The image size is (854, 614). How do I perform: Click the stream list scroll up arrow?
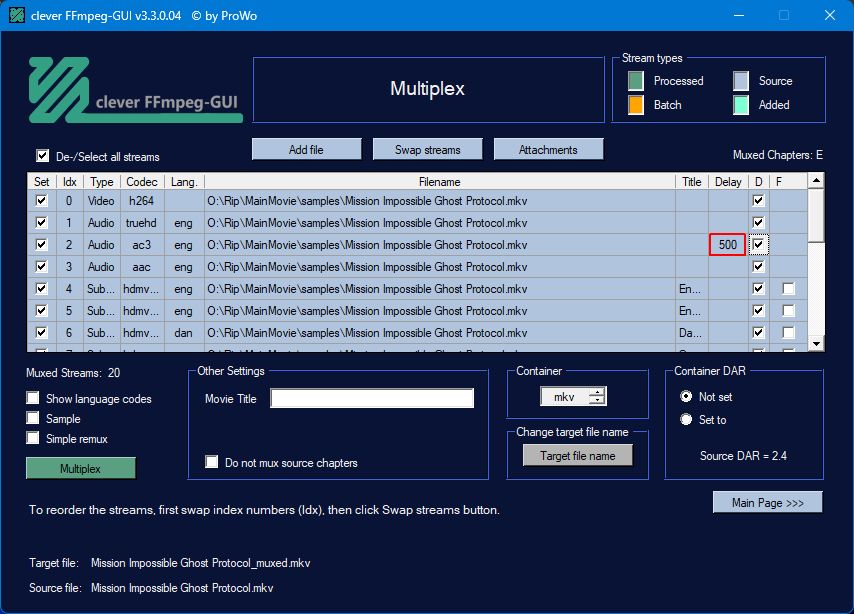tap(816, 180)
